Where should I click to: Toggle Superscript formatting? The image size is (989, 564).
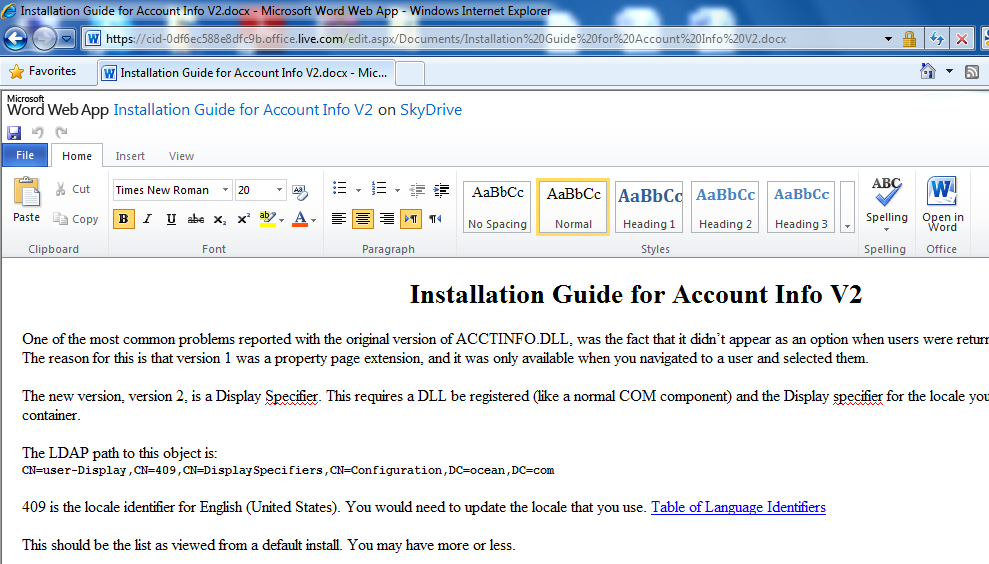click(x=243, y=219)
